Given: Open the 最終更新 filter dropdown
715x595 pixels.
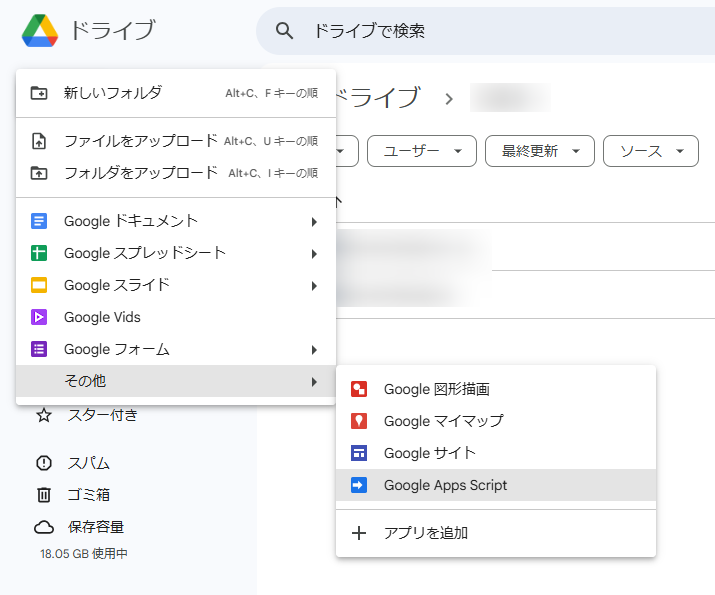Looking at the screenshot, I should click(540, 151).
